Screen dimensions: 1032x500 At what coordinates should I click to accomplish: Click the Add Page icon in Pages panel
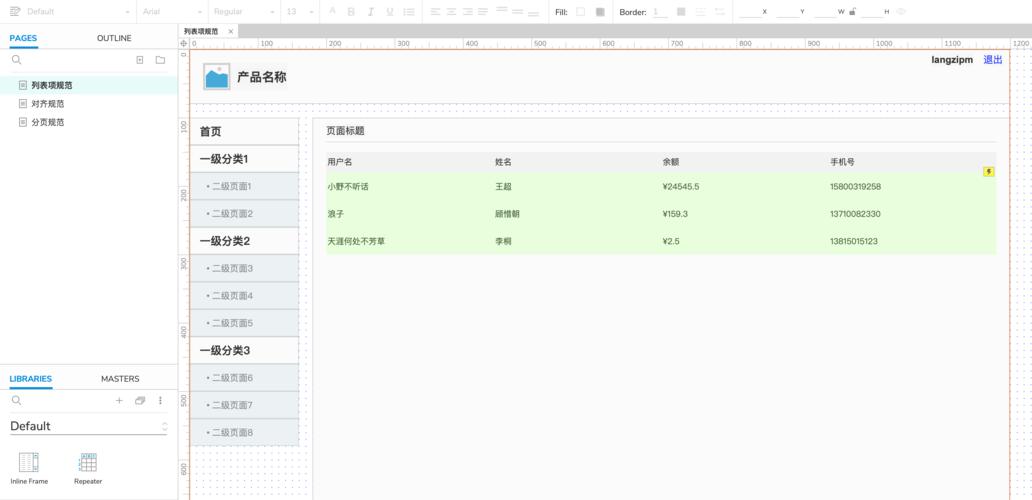point(140,60)
